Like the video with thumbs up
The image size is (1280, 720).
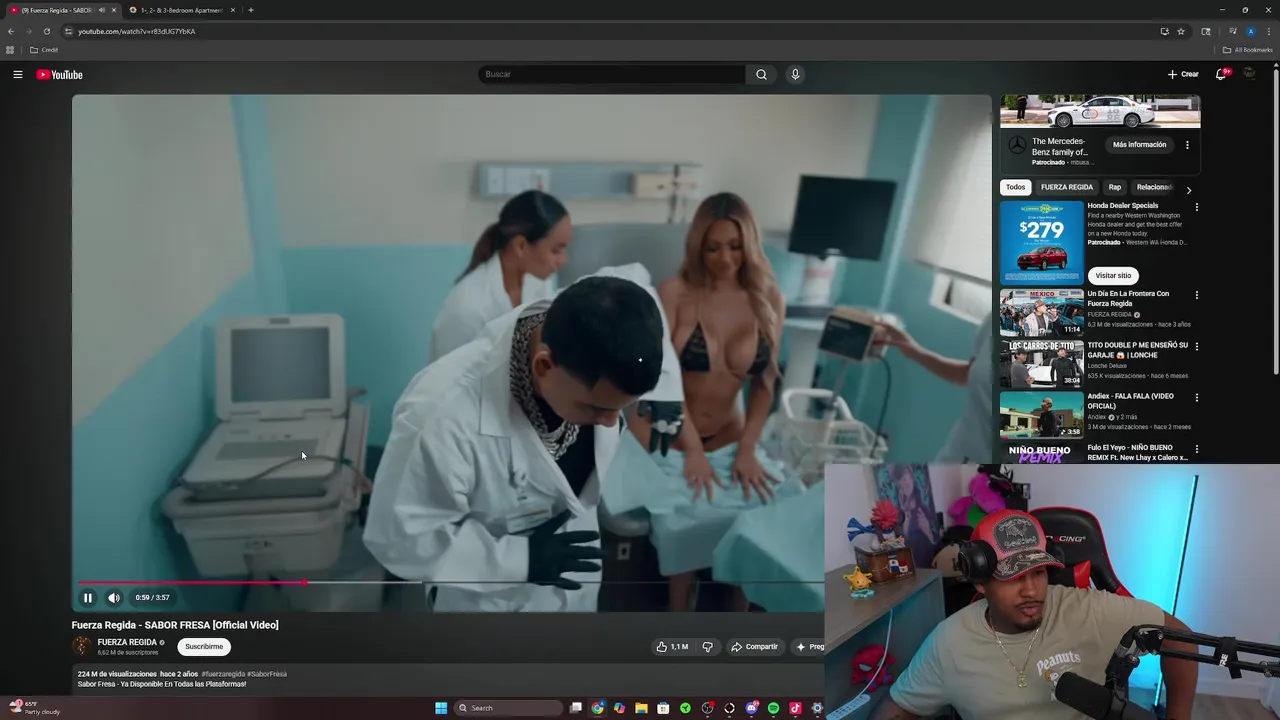click(x=672, y=647)
